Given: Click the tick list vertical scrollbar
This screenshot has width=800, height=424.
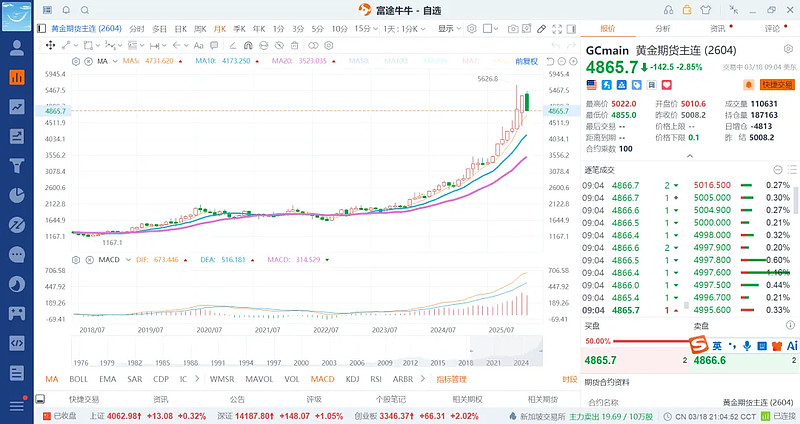Looking at the screenshot, I should click(x=796, y=200).
